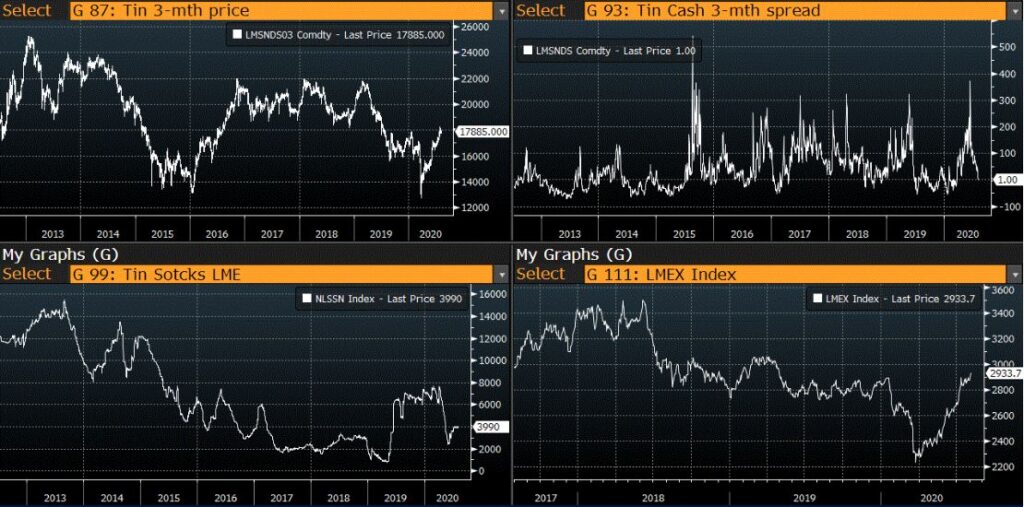Open My Graphs (G) above LMEX Index chart
The image size is (1024, 507).
click(574, 255)
